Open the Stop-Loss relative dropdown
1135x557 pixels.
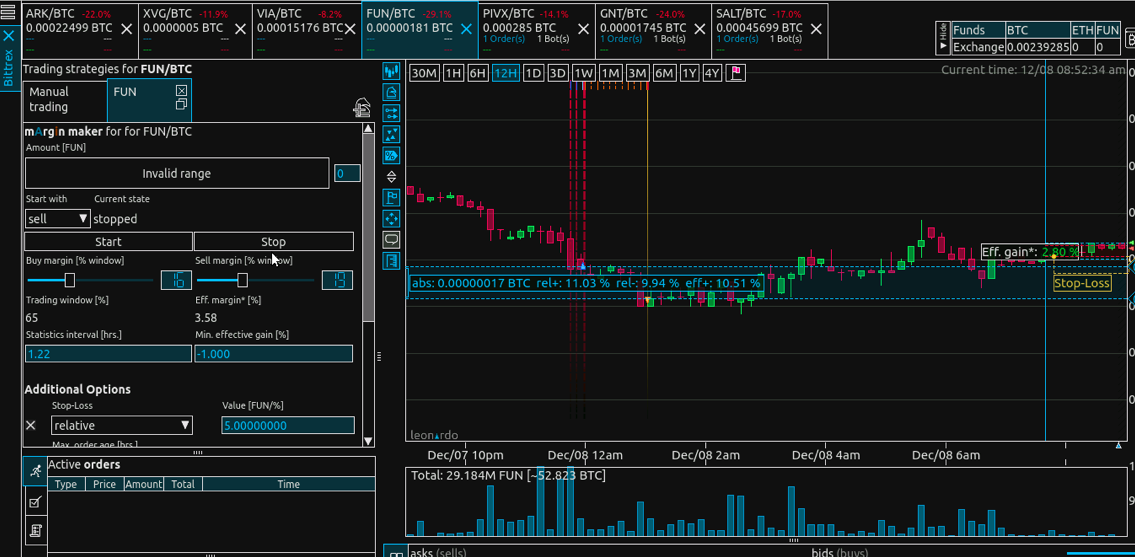[122, 425]
